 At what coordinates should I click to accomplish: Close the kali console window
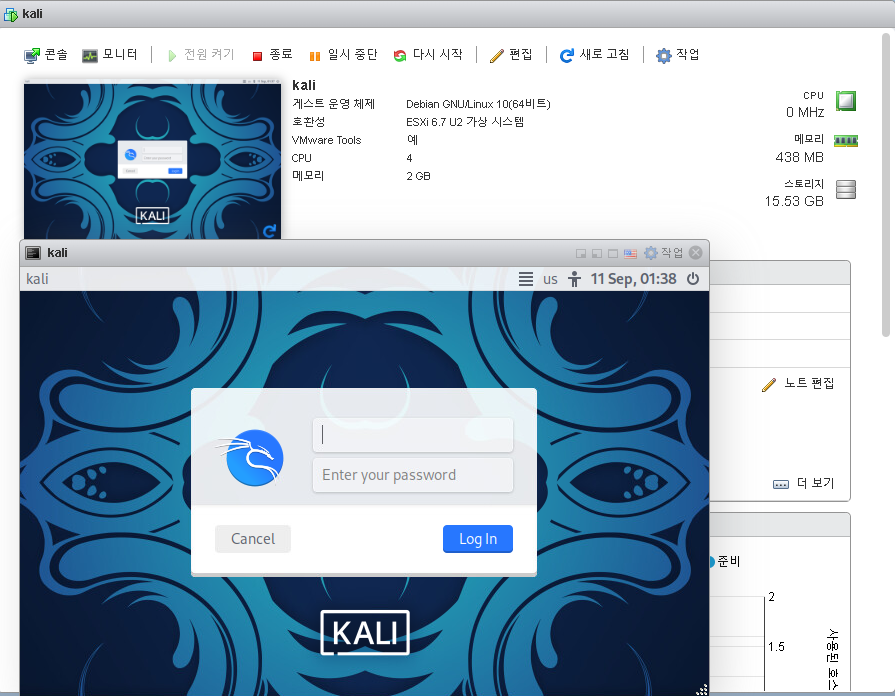point(695,253)
